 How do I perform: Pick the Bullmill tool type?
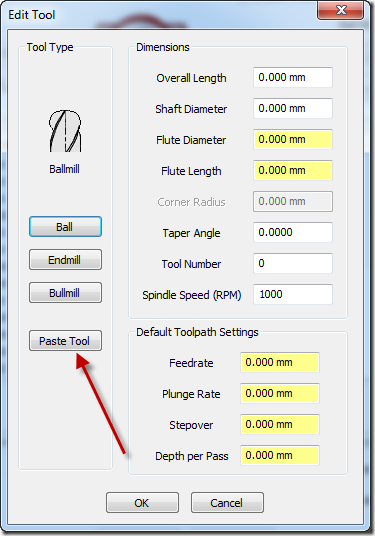click(65, 293)
